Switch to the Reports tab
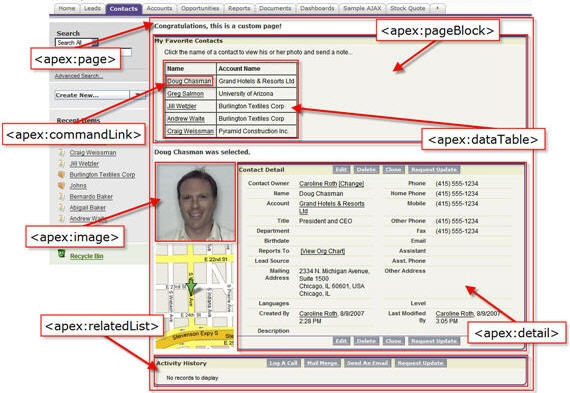The image size is (570, 393). pyautogui.click(x=239, y=8)
